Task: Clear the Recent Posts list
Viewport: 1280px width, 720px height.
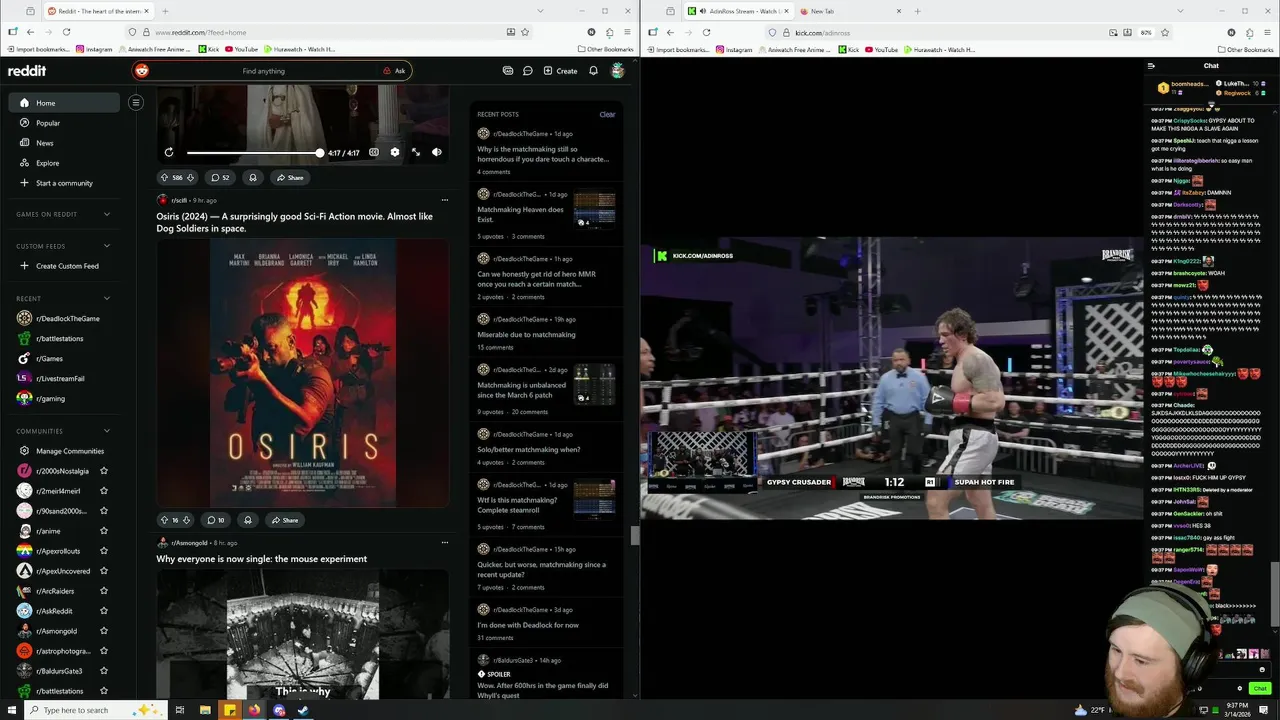Action: pyautogui.click(x=607, y=114)
